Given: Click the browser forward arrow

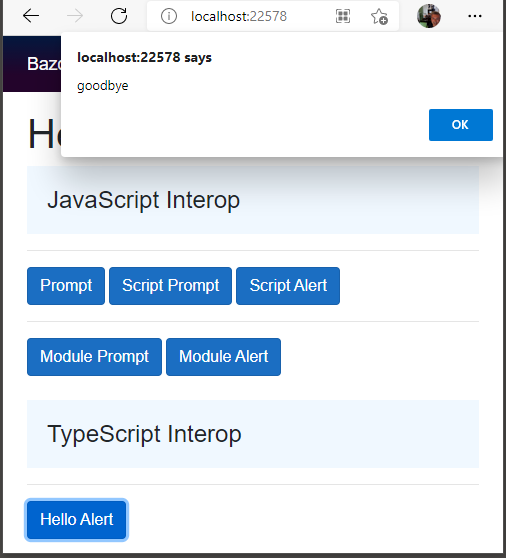Looking at the screenshot, I should 75,16.
